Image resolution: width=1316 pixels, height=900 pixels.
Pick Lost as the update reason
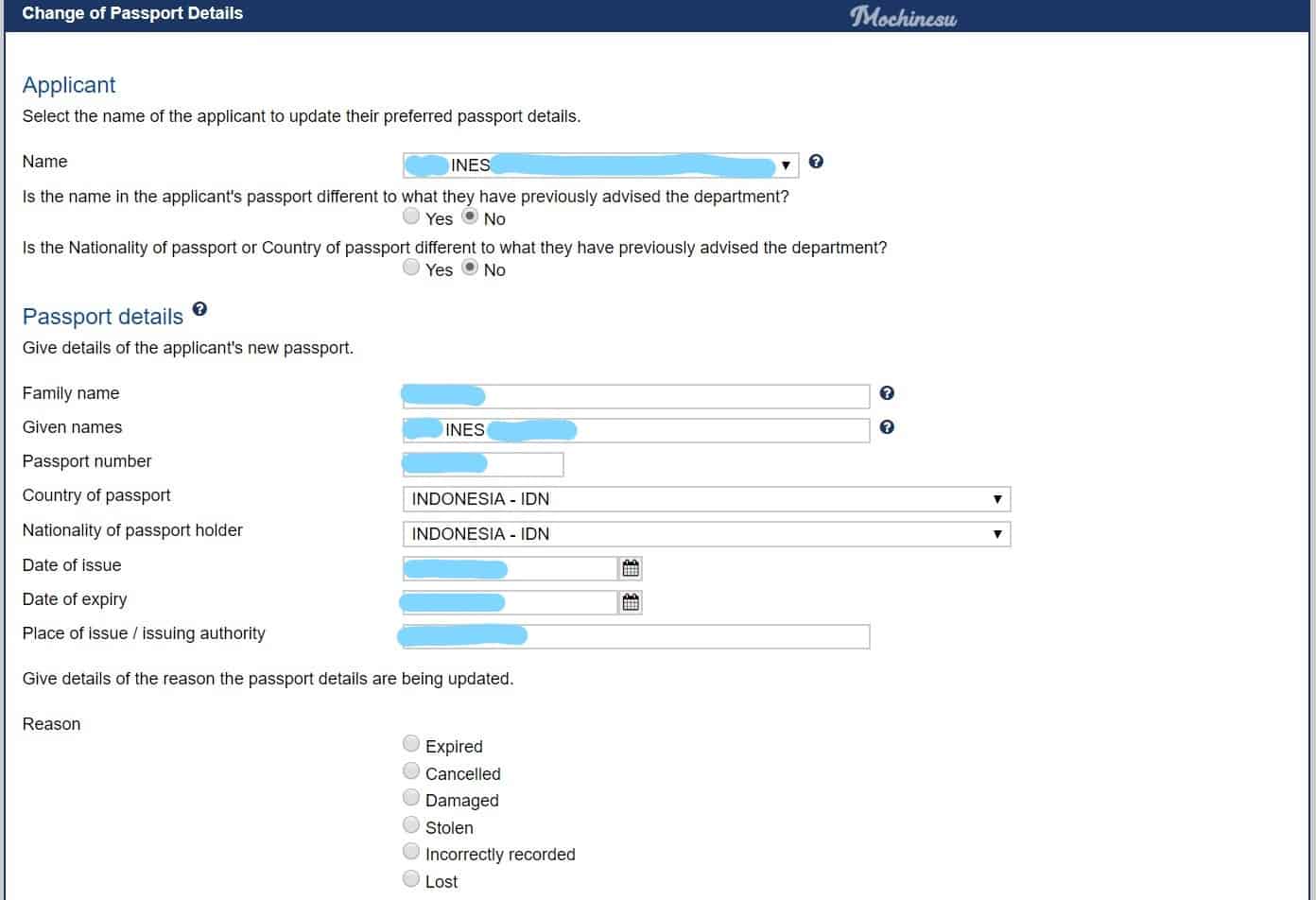(411, 879)
